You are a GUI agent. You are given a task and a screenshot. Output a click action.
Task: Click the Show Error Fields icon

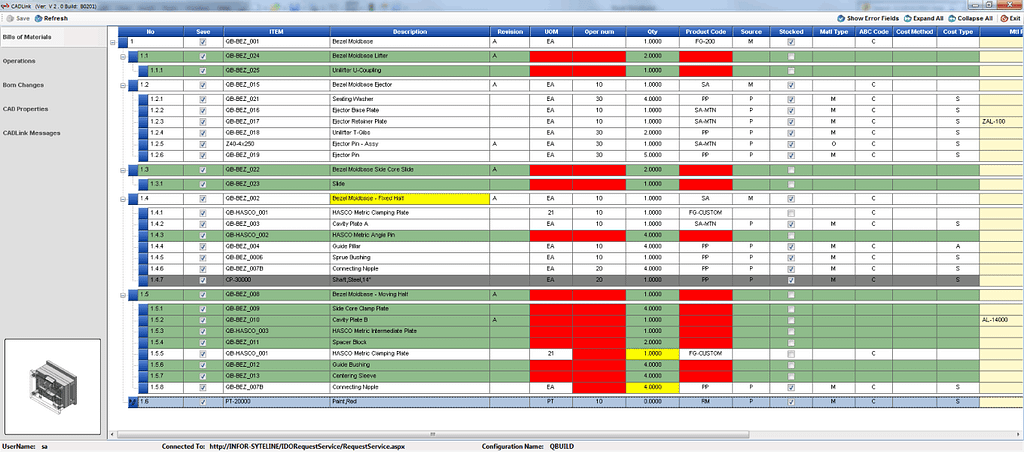click(x=841, y=18)
